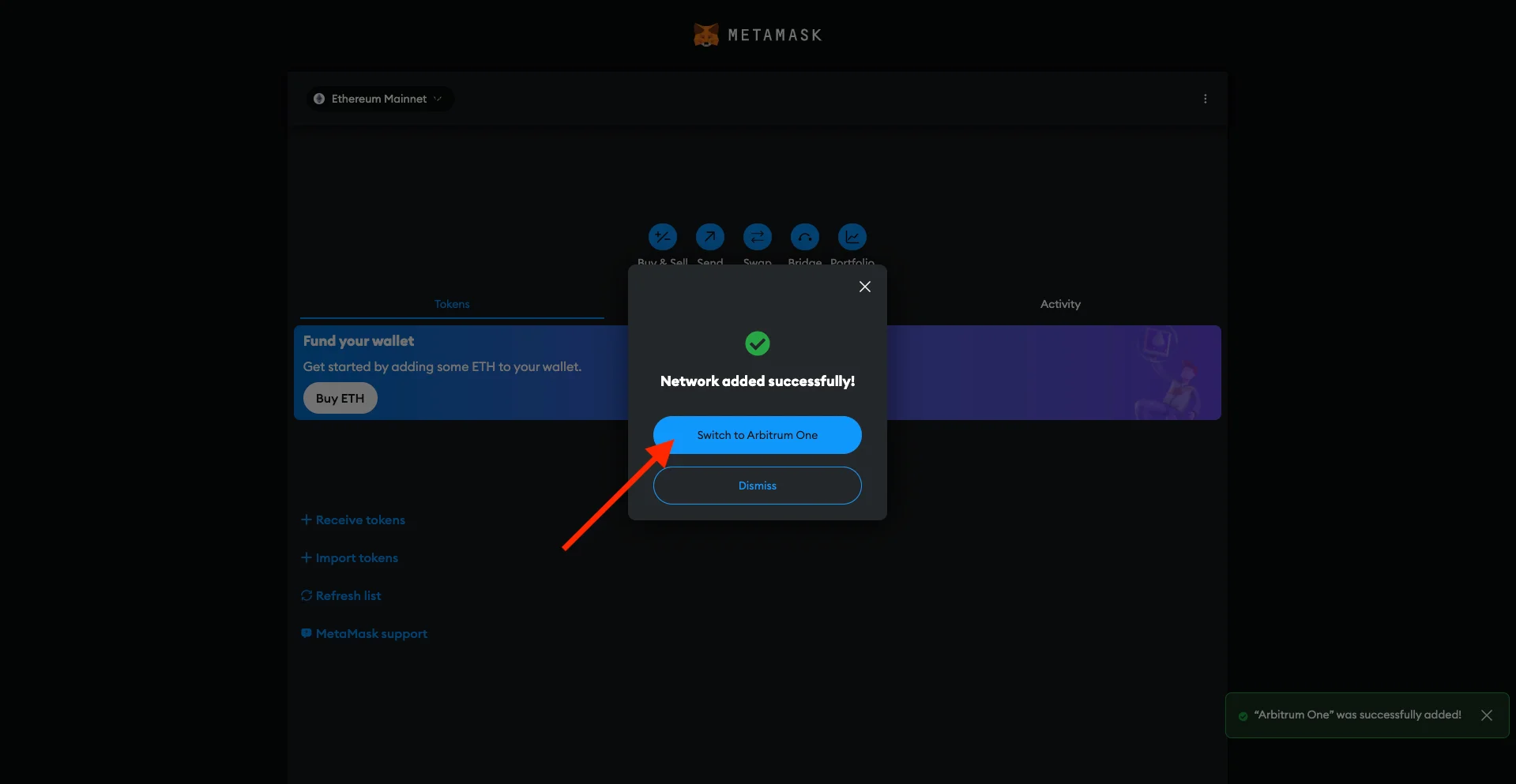Click the Buy & Sell icon
The width and height of the screenshot is (1516, 784).
coord(663,237)
